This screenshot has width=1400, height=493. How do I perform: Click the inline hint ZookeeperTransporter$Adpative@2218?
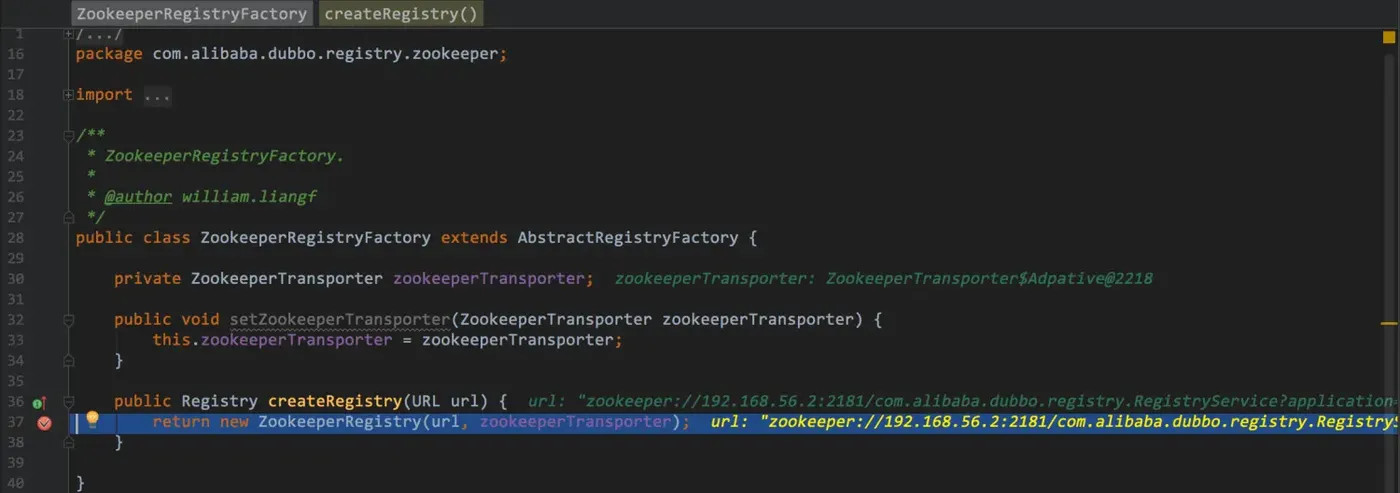[989, 279]
